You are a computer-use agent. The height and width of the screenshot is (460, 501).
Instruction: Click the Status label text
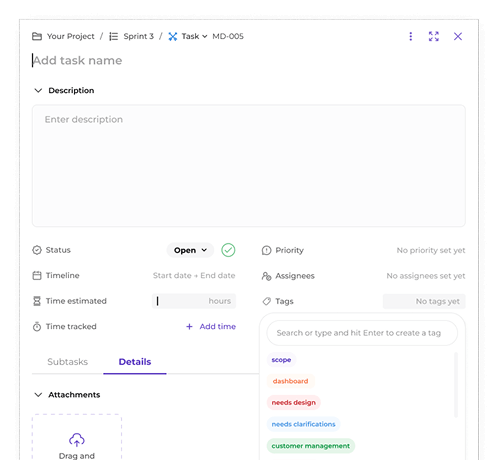[x=58, y=250]
